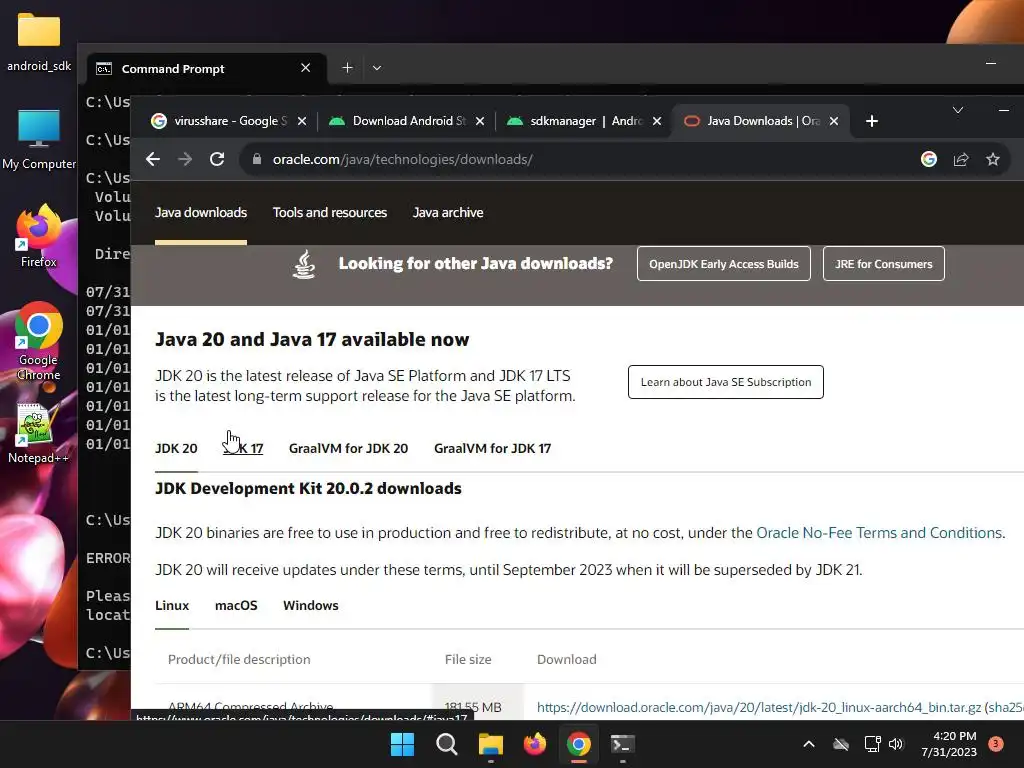Select the Windows downloads tab
Image resolution: width=1024 pixels, height=768 pixels.
click(311, 605)
